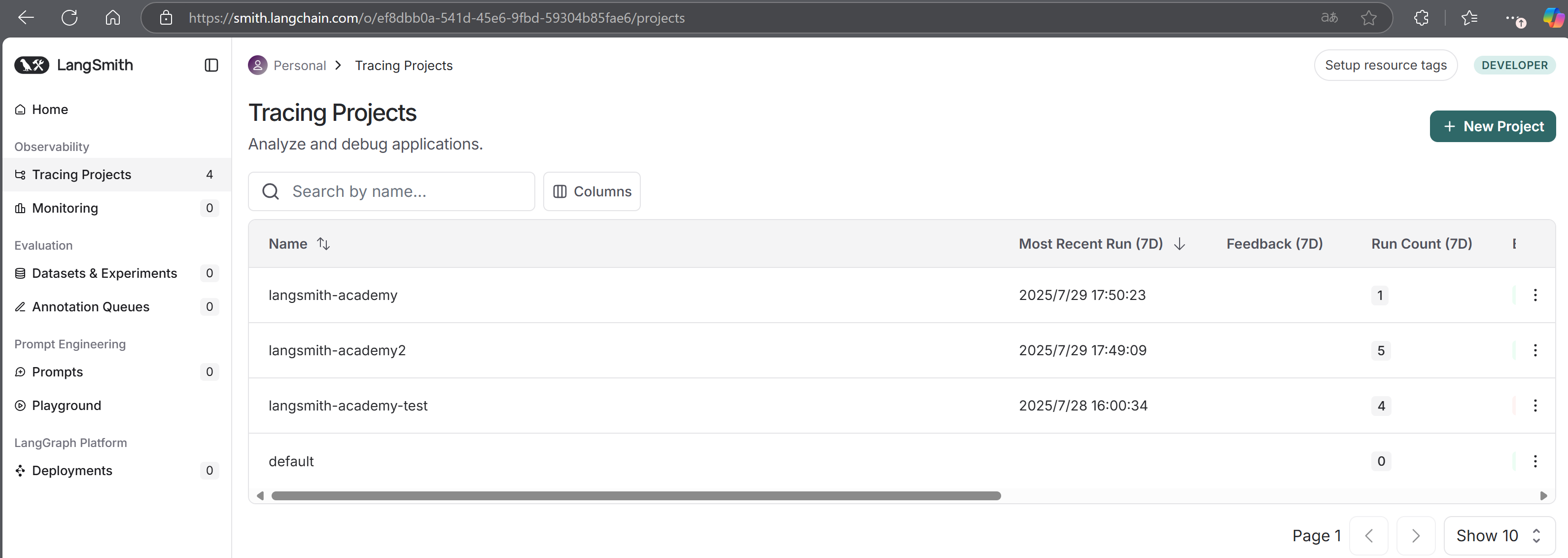This screenshot has height=558, width=1568.
Task: Click table horizontal scrollbar thumb
Action: pos(635,496)
